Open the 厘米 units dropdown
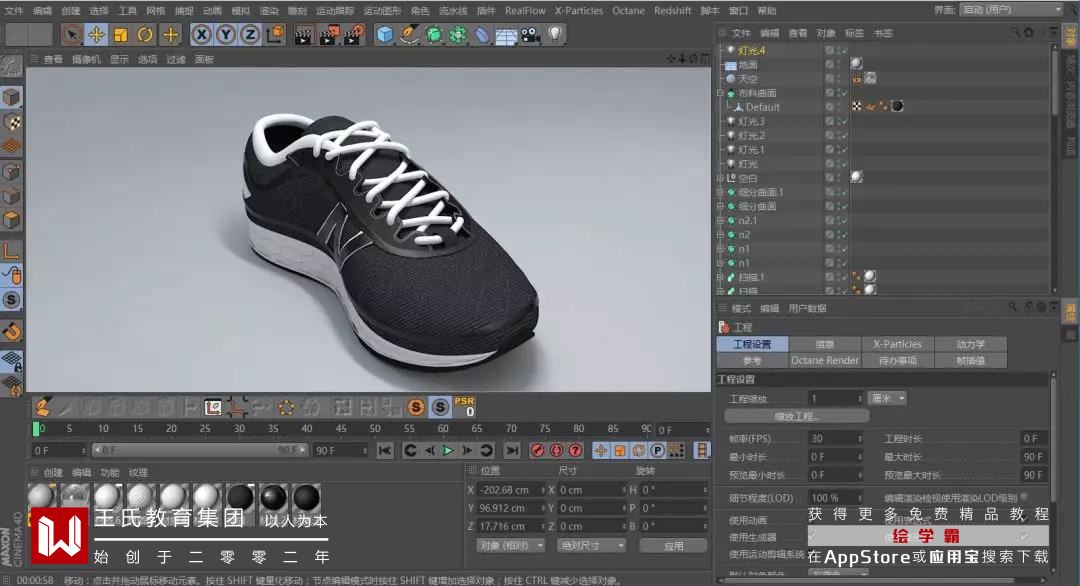The width and height of the screenshot is (1080, 586). point(887,398)
